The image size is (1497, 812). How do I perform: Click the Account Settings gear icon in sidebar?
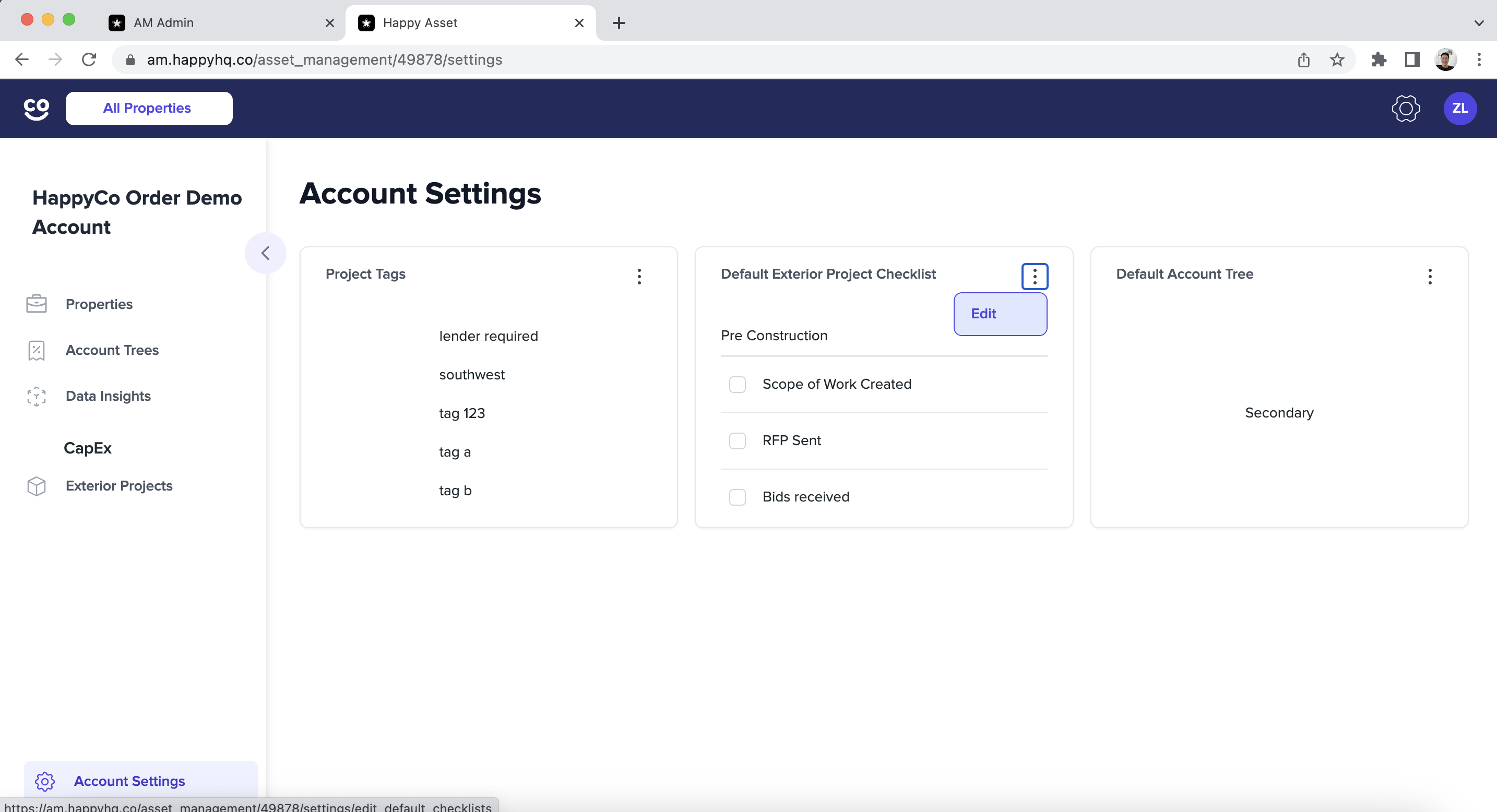click(x=45, y=781)
